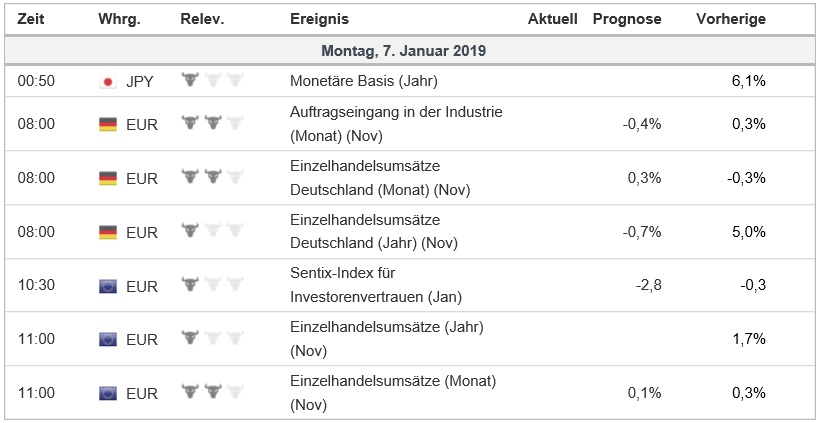Click EU flag in Sentix-Index row

(108, 286)
